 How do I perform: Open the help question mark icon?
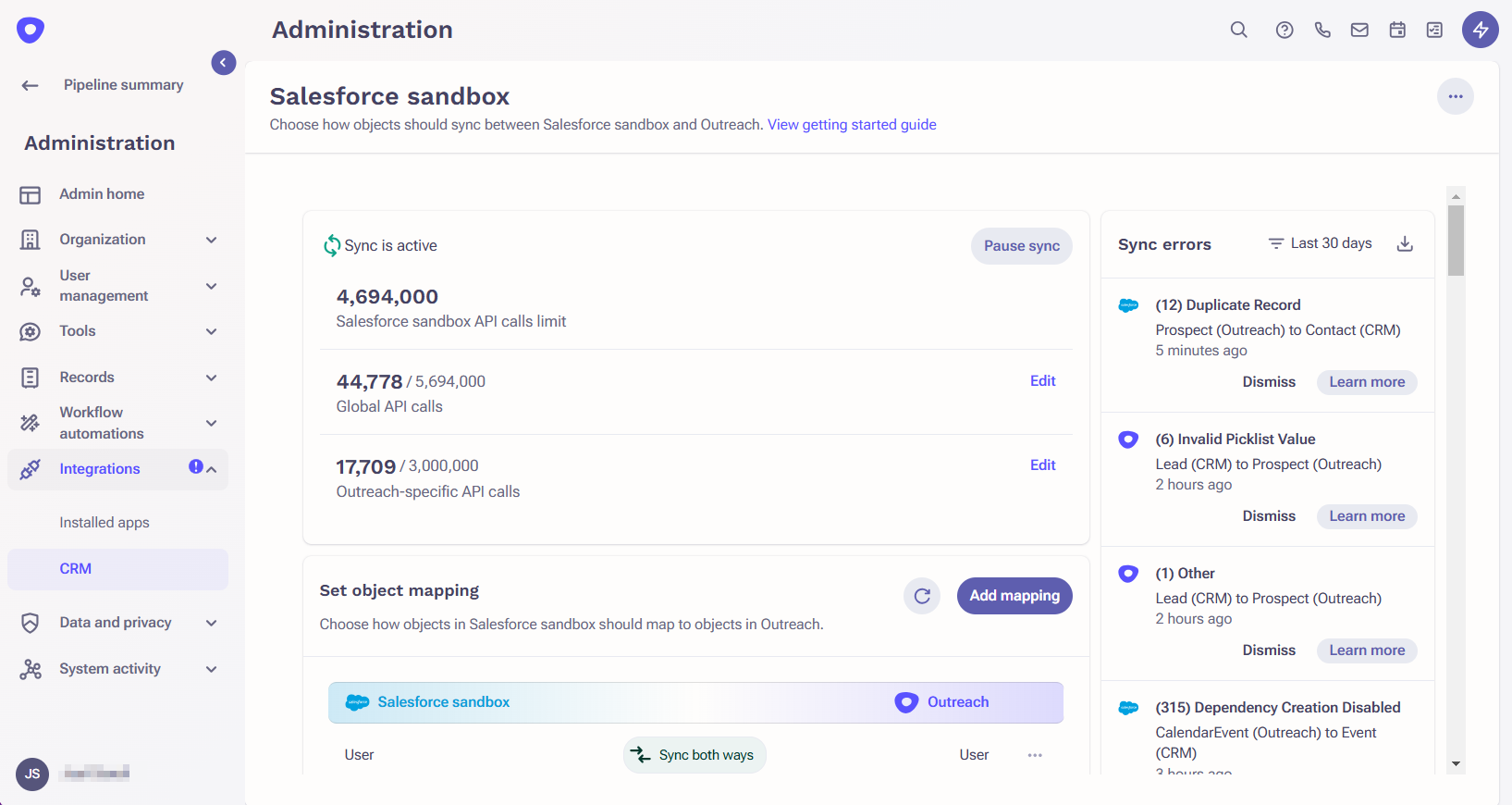(x=1285, y=30)
